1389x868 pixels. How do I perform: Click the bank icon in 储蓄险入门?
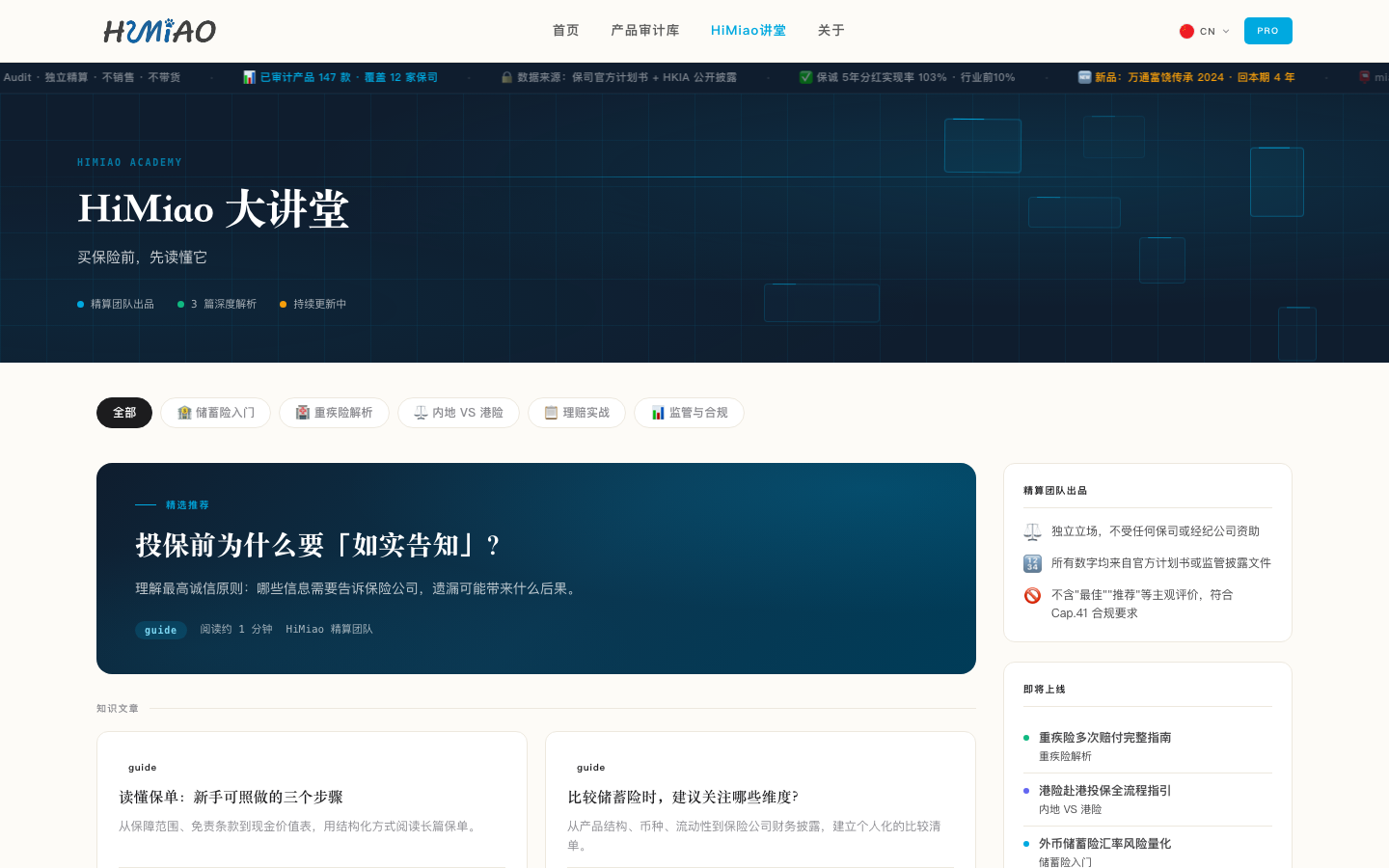184,413
